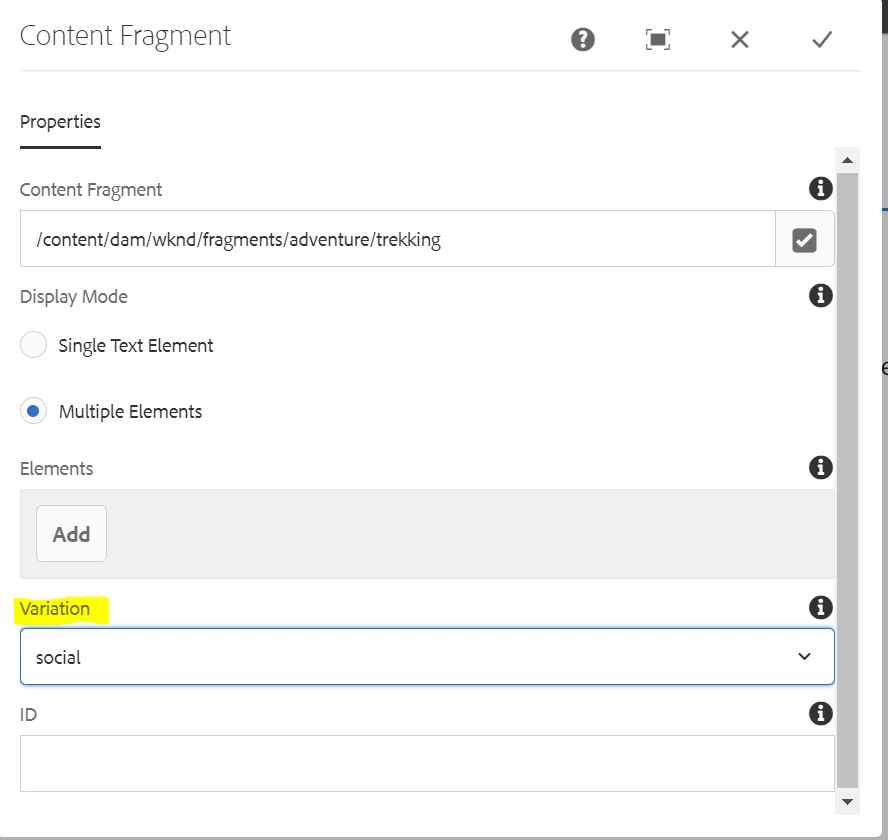Click into the ID text field
The height and width of the screenshot is (840, 888).
point(427,763)
